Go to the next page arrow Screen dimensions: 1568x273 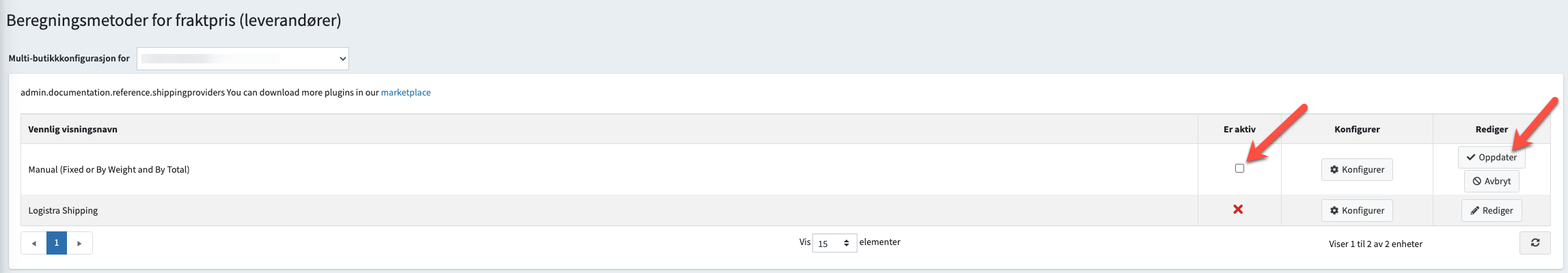pos(80,244)
